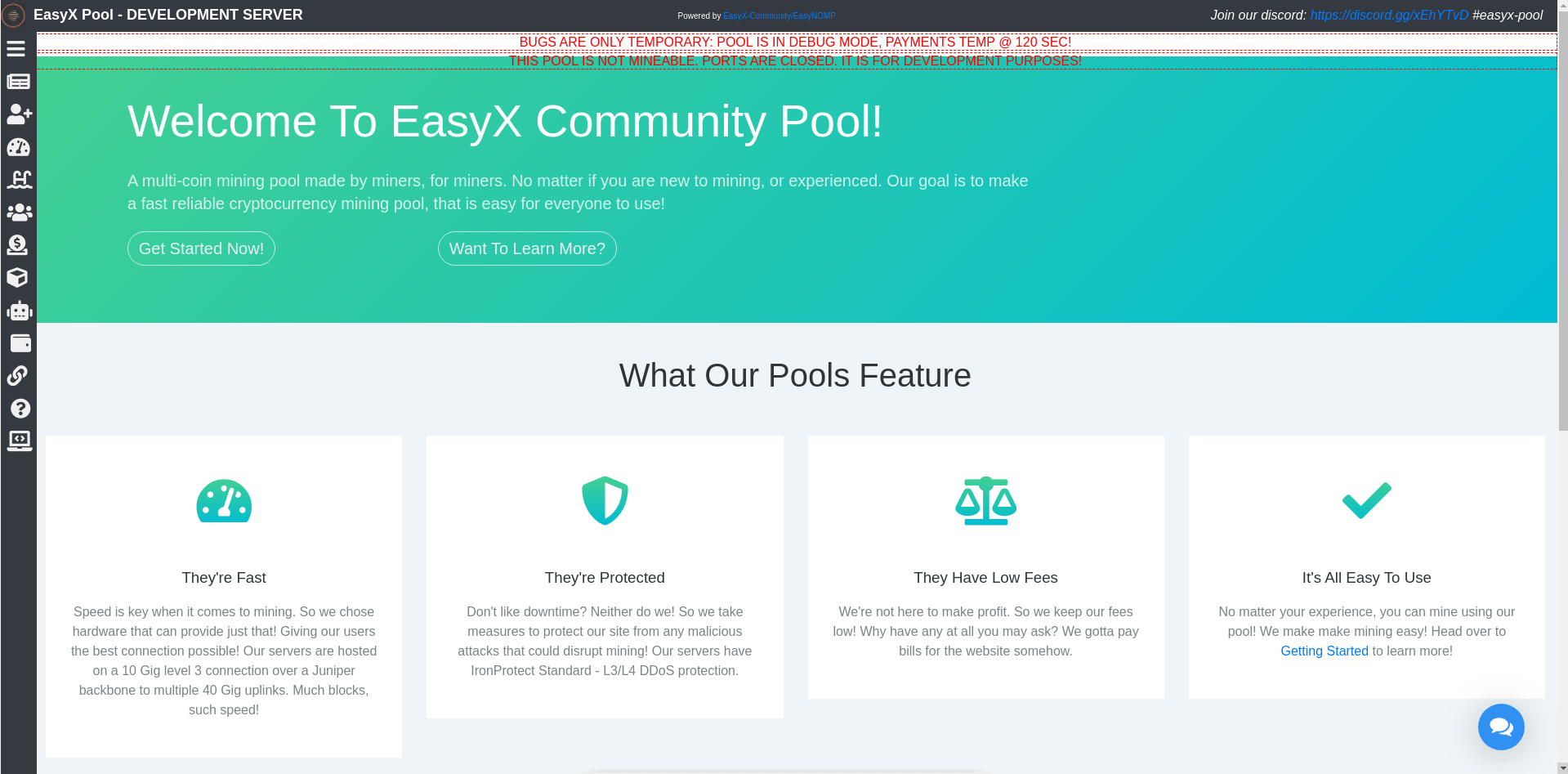The height and width of the screenshot is (774, 1568).
Task: Follow the Getting Started link
Action: pyautogui.click(x=1324, y=651)
